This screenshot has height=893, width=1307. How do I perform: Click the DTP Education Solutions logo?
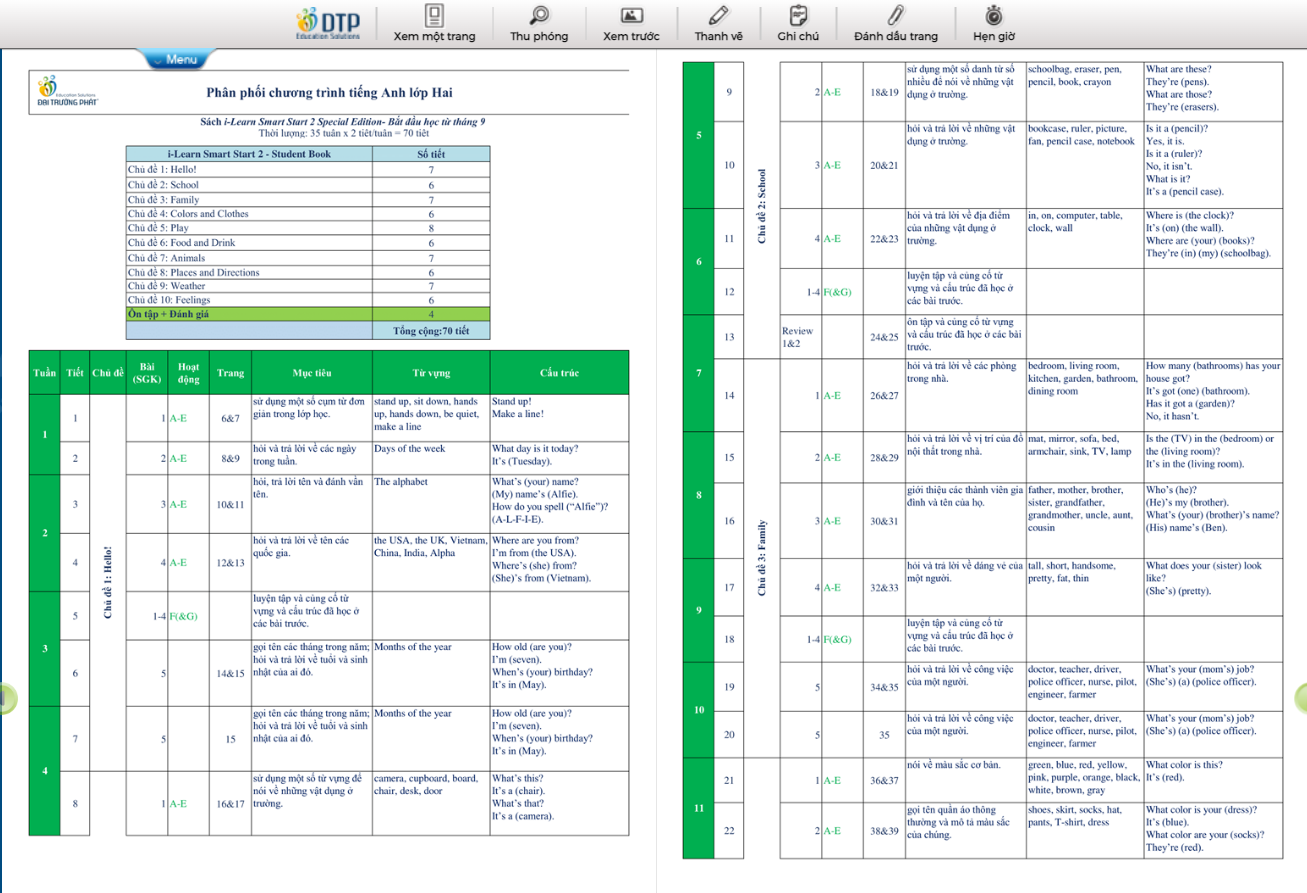(329, 24)
